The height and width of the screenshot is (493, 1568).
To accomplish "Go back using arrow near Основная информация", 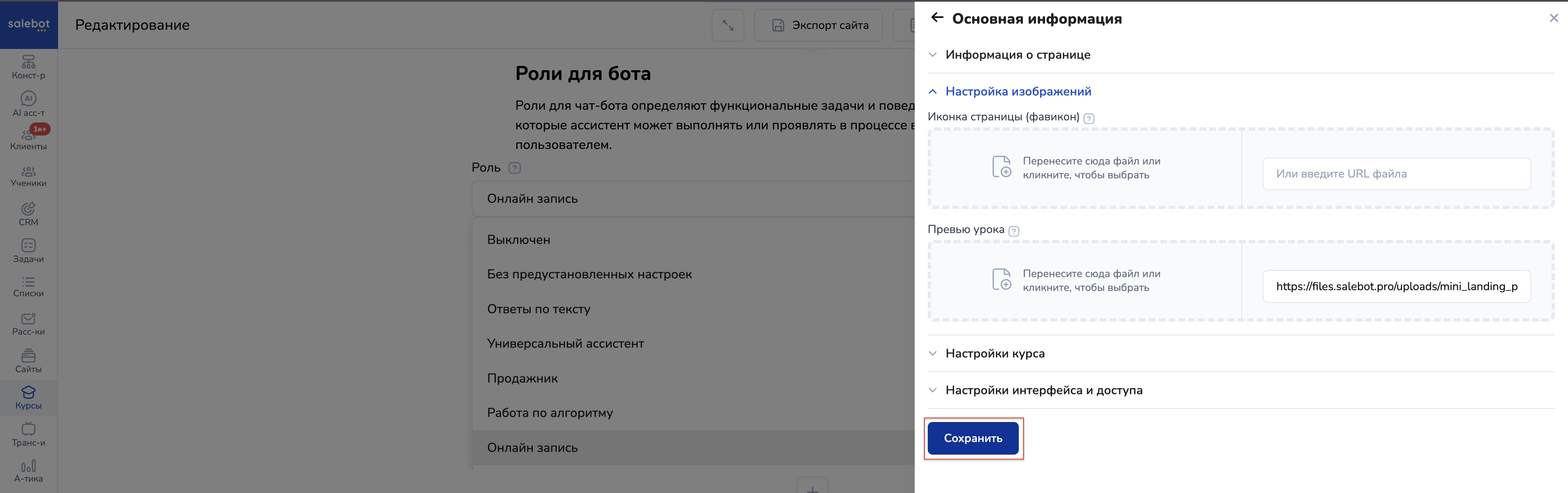I will pos(937,18).
